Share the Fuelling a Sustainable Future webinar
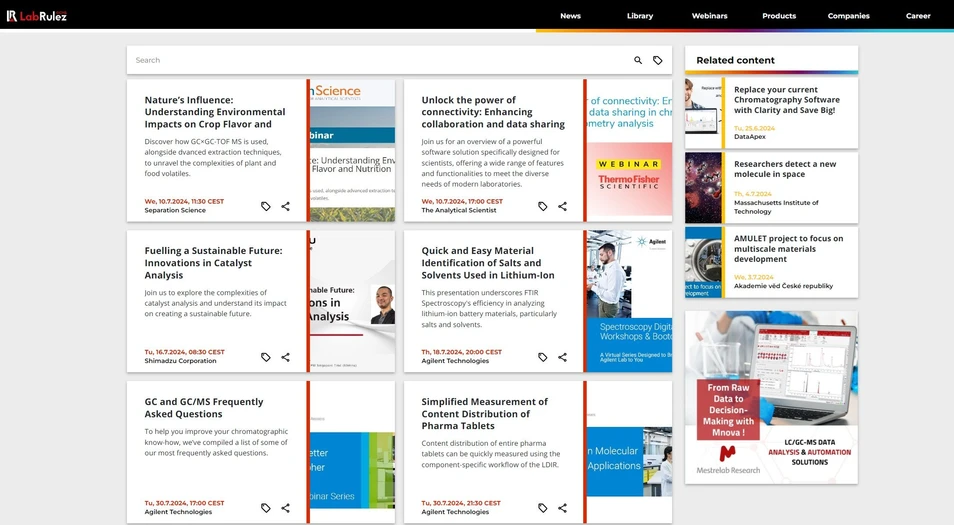 pos(285,357)
